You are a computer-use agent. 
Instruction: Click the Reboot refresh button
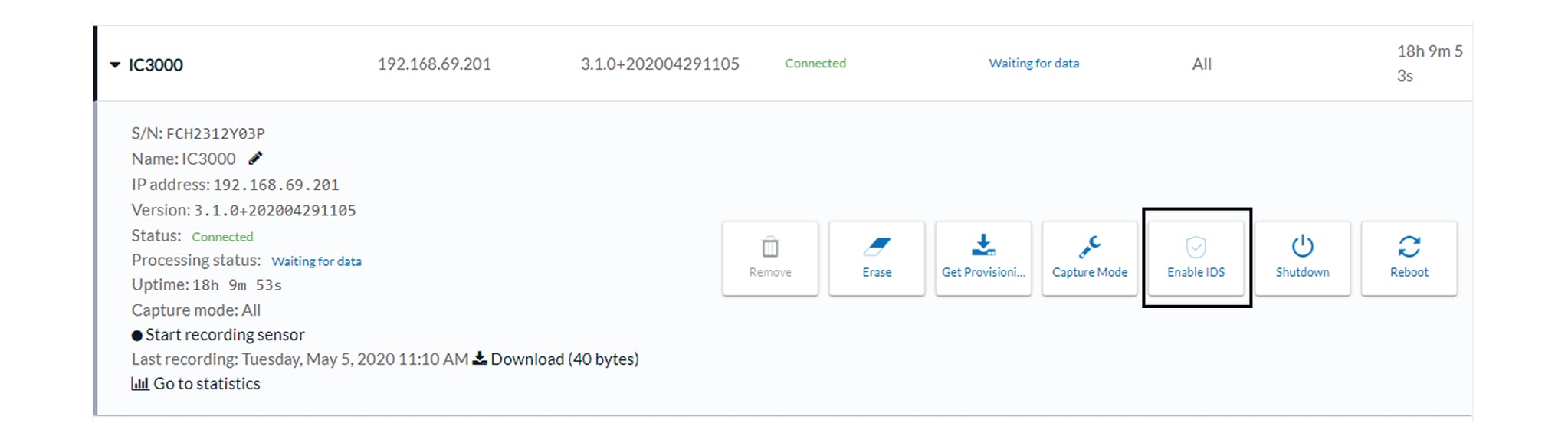tap(1408, 258)
